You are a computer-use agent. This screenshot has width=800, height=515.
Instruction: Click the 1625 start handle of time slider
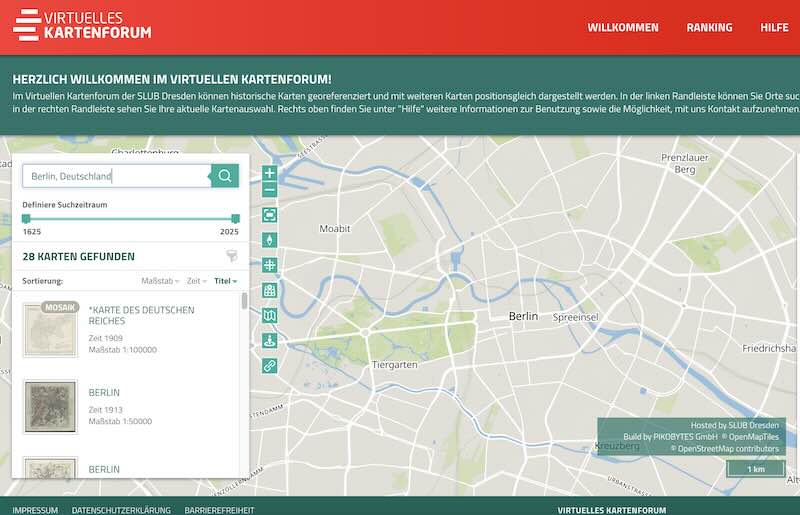point(26,219)
